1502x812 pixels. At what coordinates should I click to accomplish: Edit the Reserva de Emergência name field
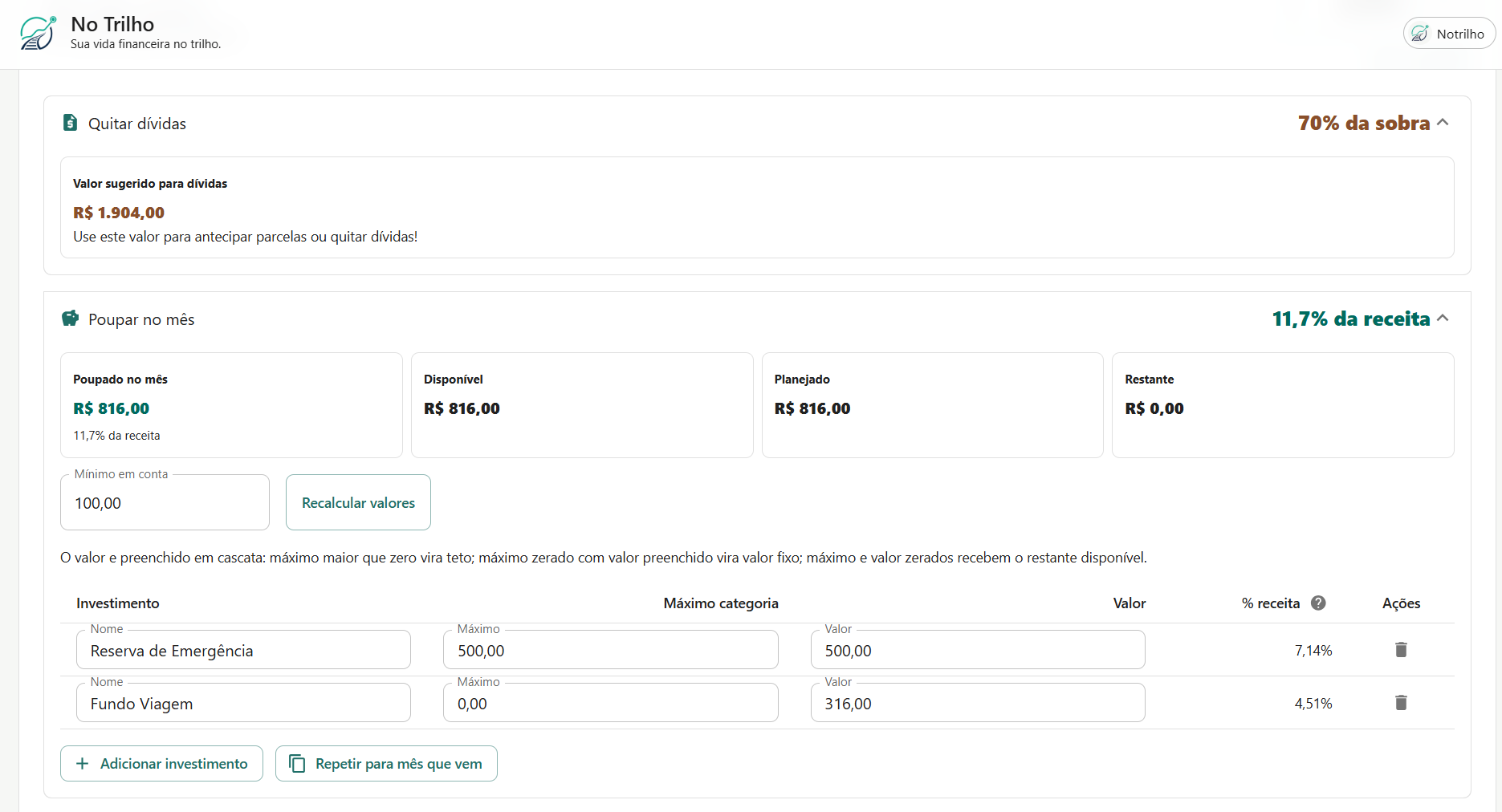(243, 650)
